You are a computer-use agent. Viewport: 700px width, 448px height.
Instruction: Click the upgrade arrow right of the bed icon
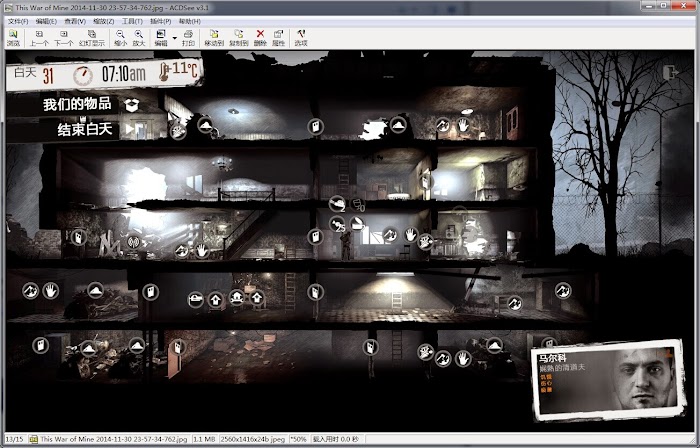pos(216,299)
